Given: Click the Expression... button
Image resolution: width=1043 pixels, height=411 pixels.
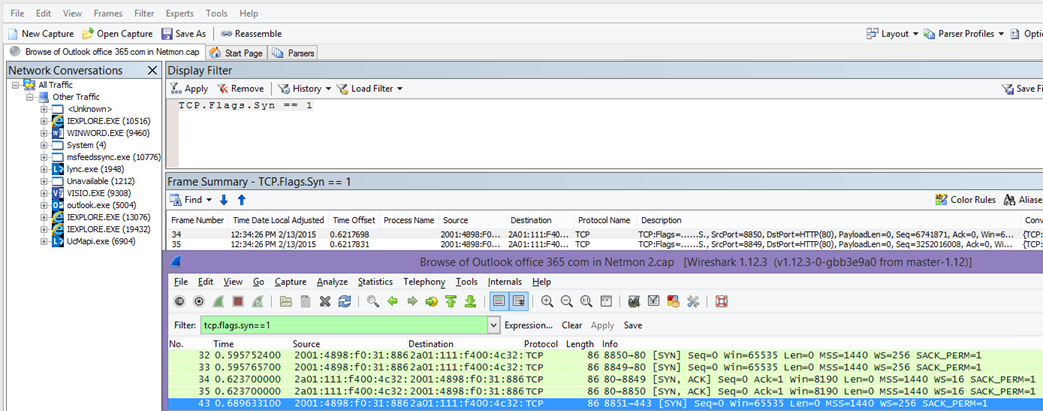Looking at the screenshot, I should click(528, 325).
